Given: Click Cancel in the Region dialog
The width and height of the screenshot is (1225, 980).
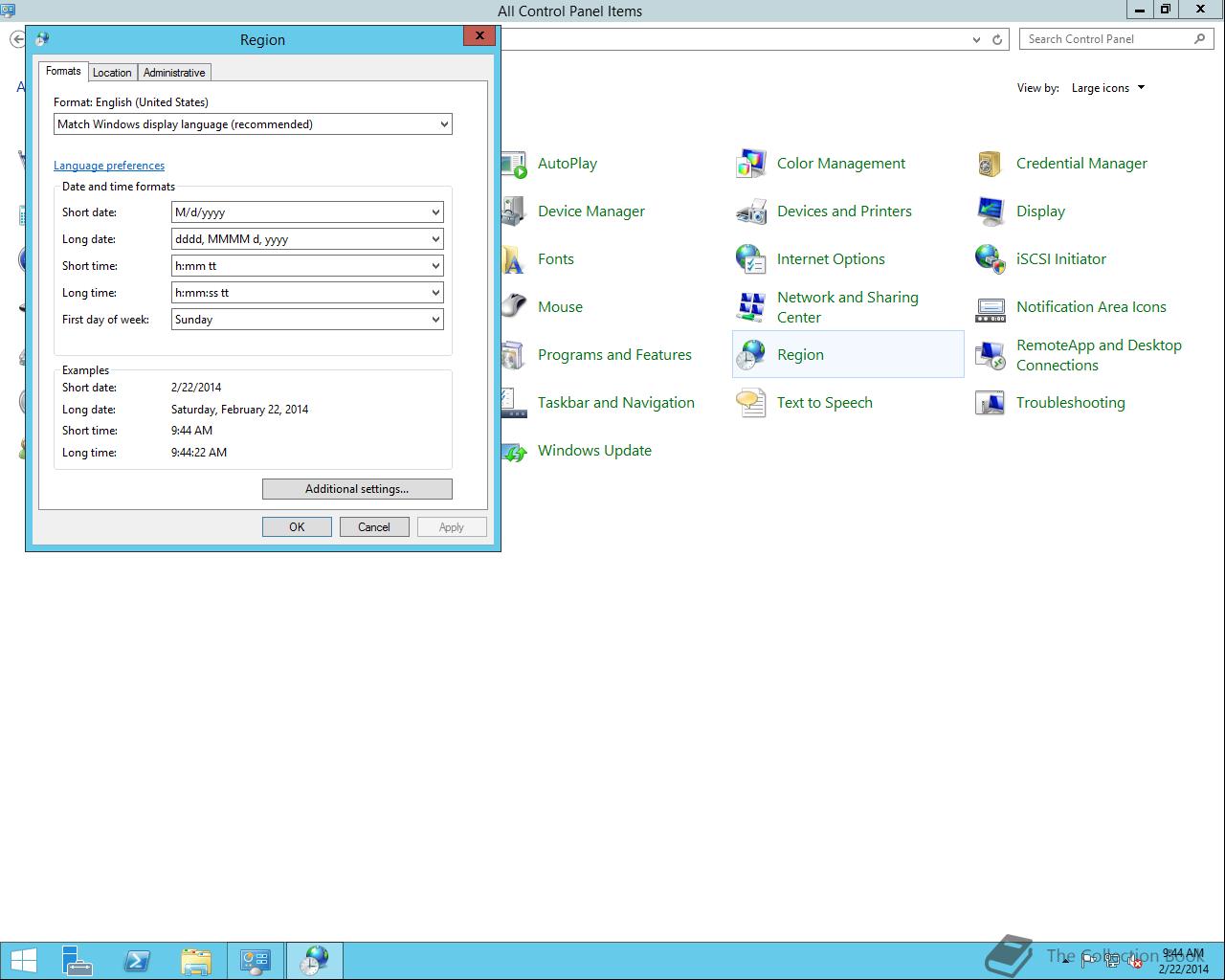Looking at the screenshot, I should [374, 527].
